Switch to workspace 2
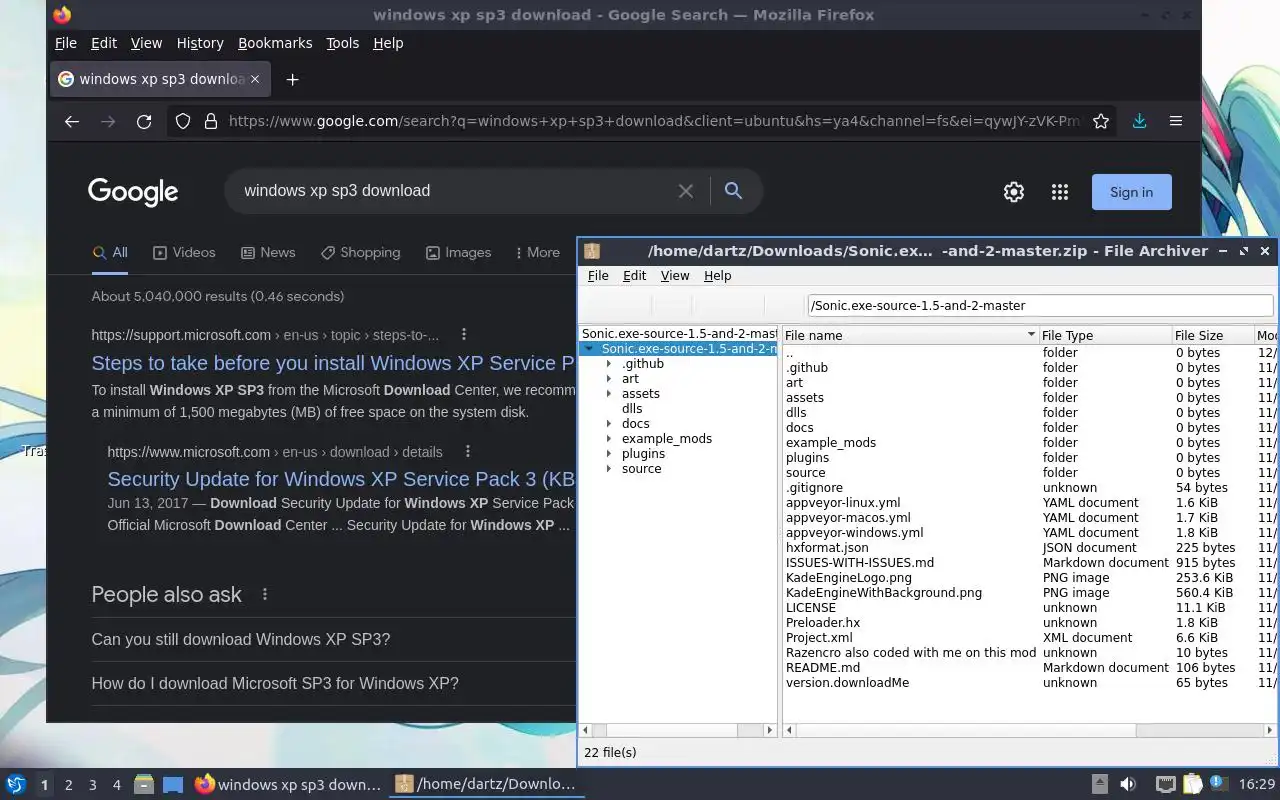 point(68,785)
